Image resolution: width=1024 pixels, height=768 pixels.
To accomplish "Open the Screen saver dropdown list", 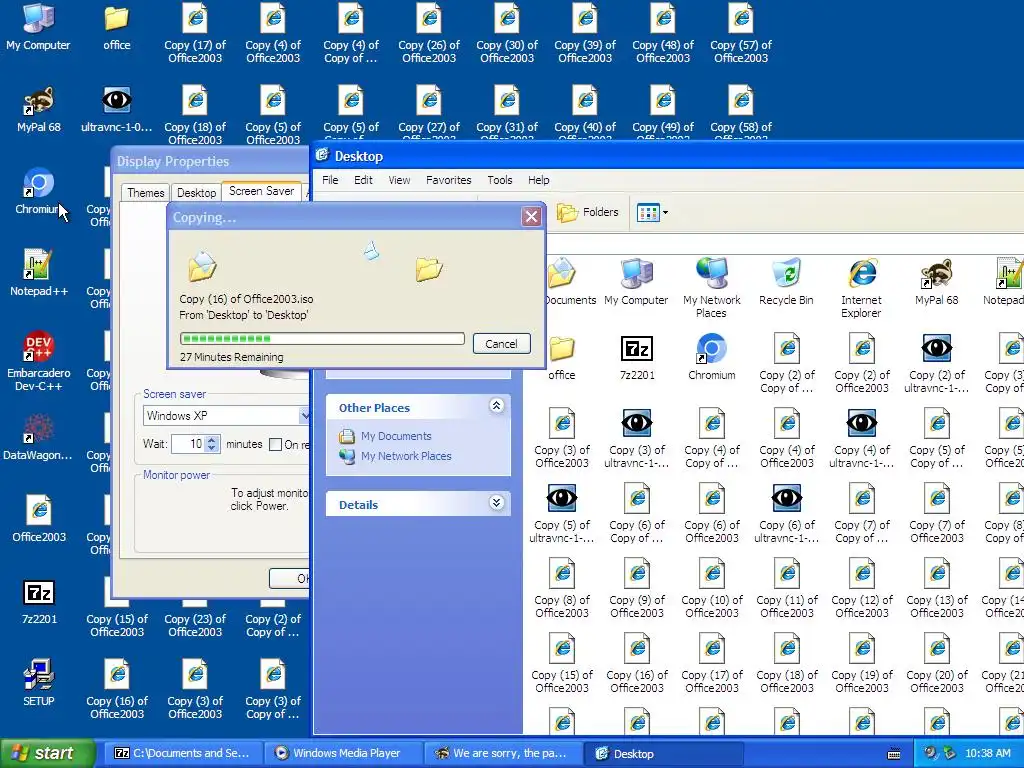I will click(304, 415).
